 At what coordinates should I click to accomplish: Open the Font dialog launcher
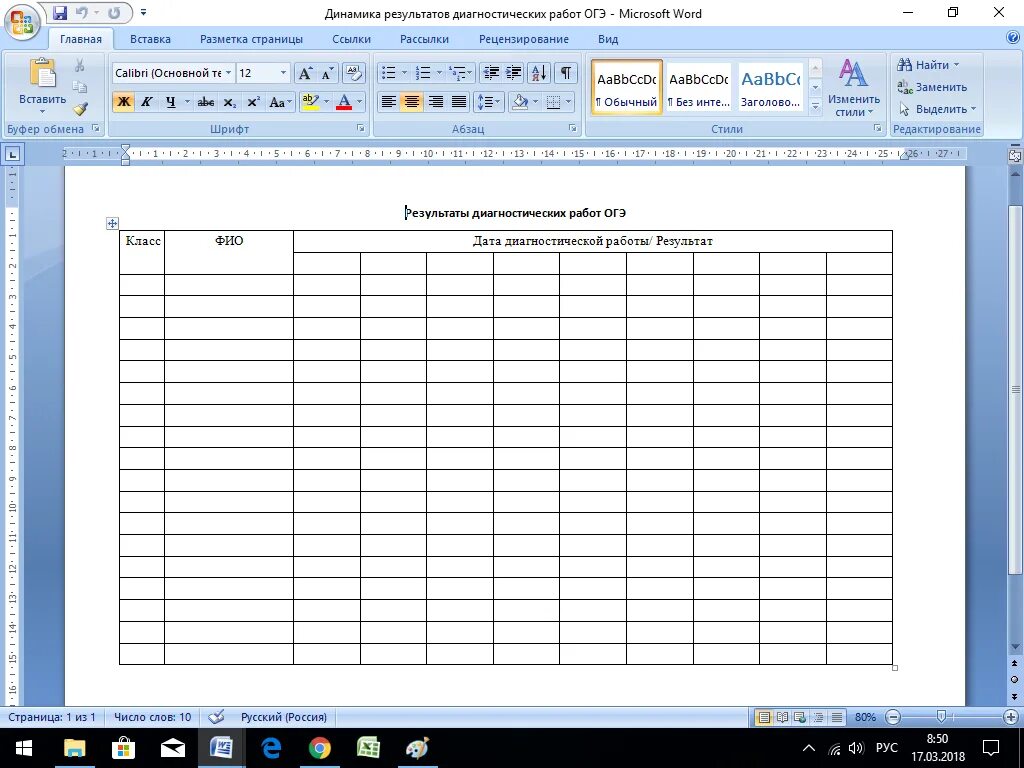coord(360,129)
